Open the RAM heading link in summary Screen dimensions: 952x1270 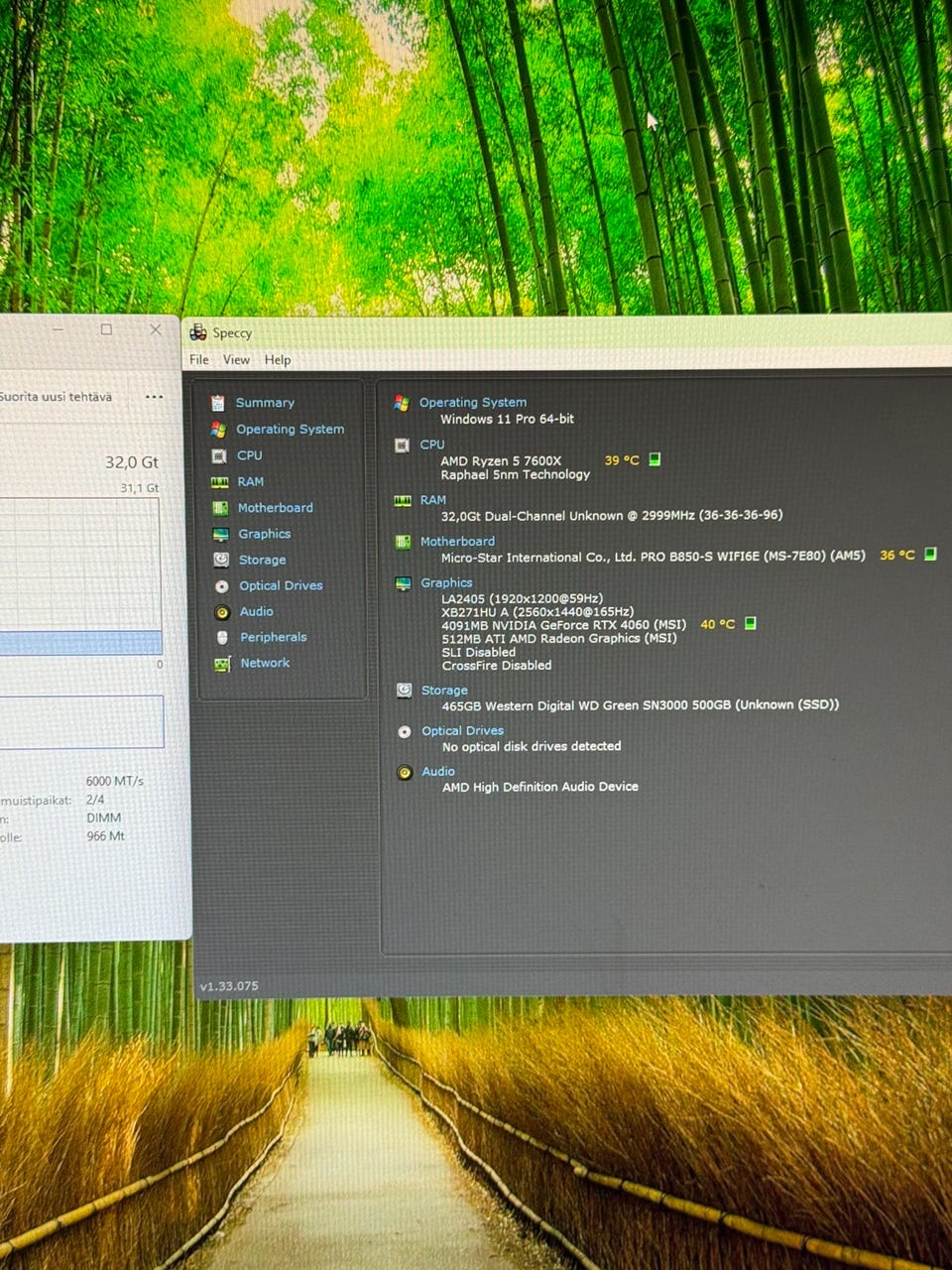point(433,500)
